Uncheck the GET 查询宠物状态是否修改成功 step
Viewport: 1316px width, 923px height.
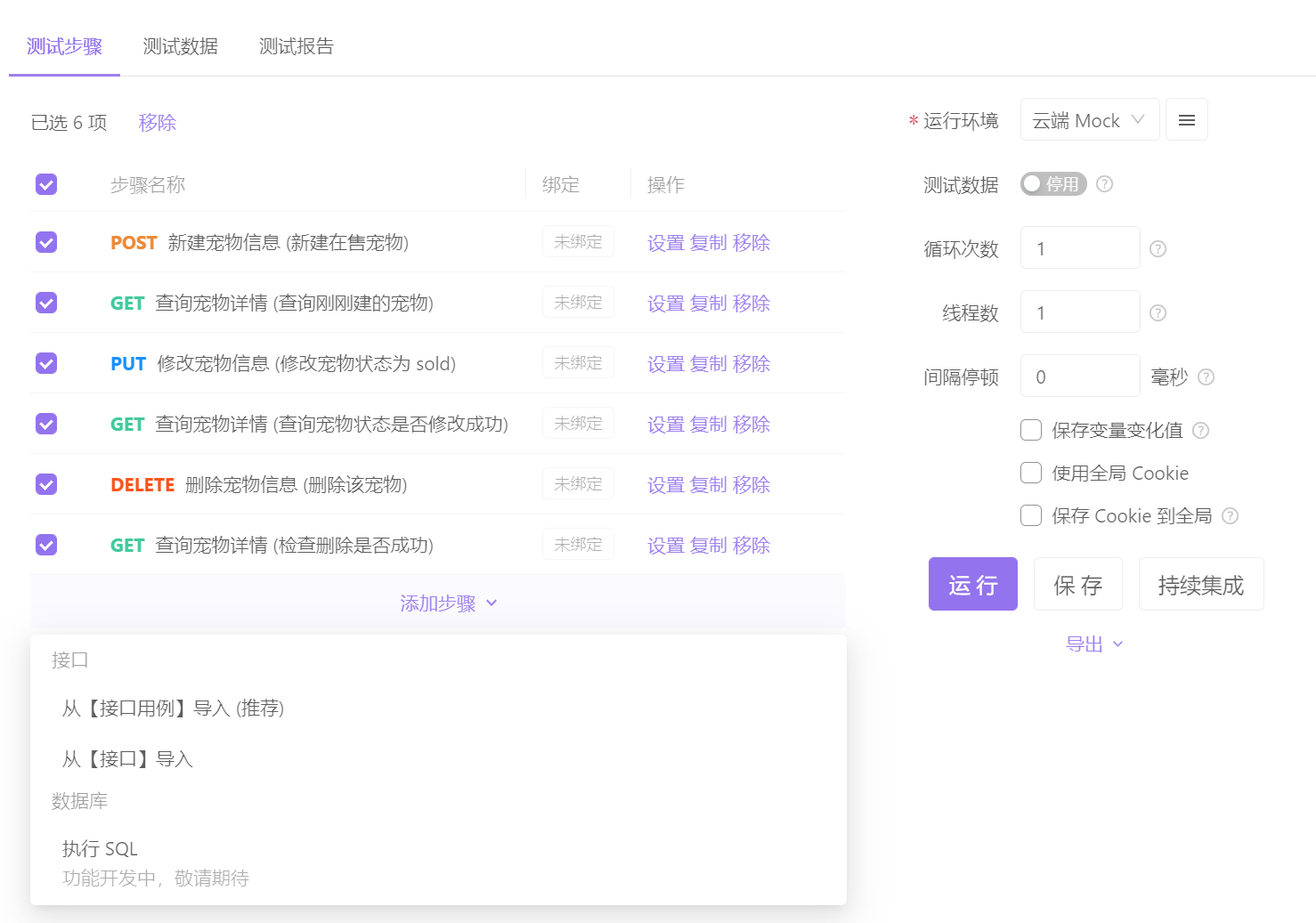[46, 424]
